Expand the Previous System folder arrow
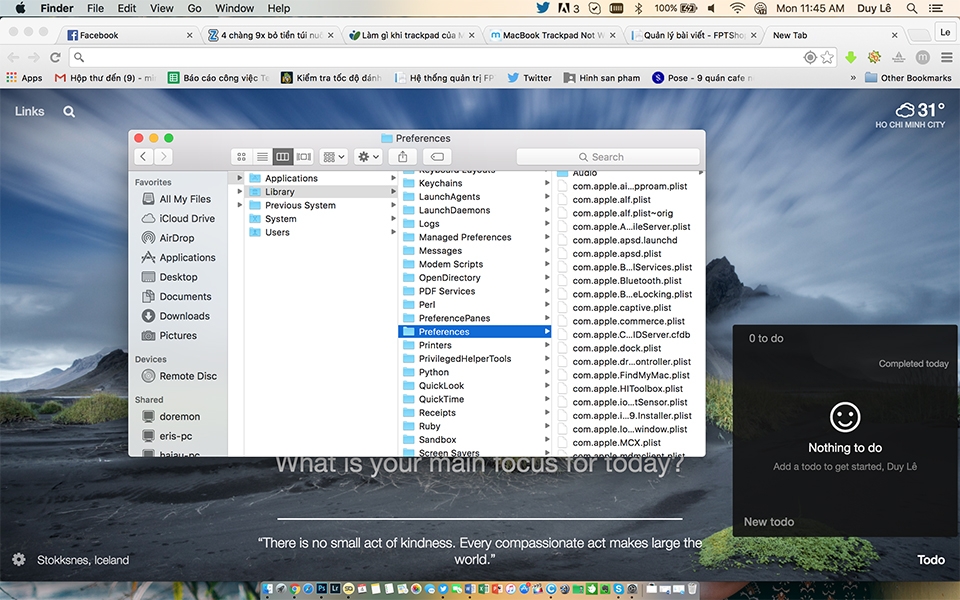Viewport: 960px width, 600px height. tap(393, 205)
